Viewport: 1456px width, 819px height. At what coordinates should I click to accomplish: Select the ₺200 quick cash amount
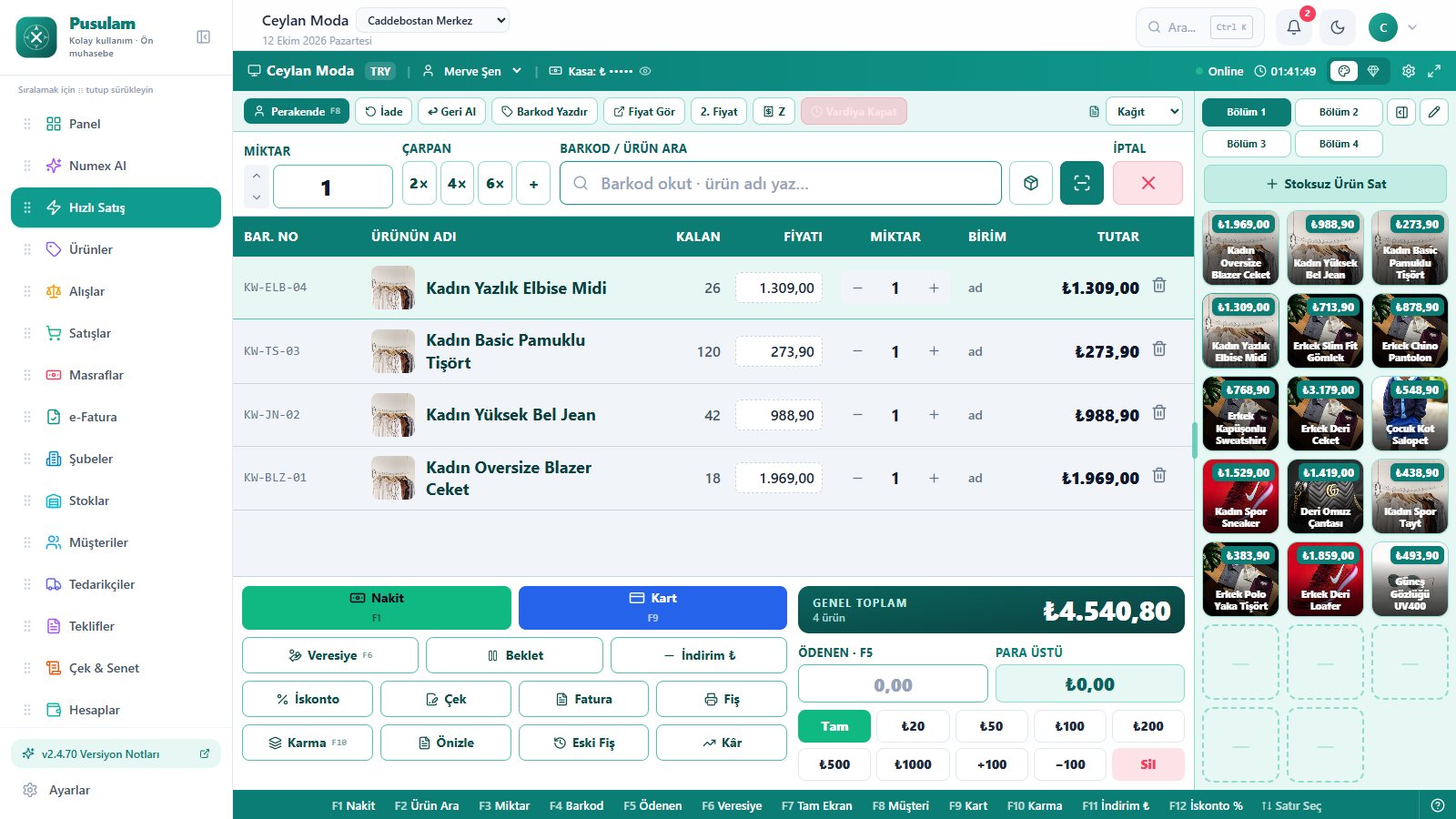pyautogui.click(x=1148, y=726)
